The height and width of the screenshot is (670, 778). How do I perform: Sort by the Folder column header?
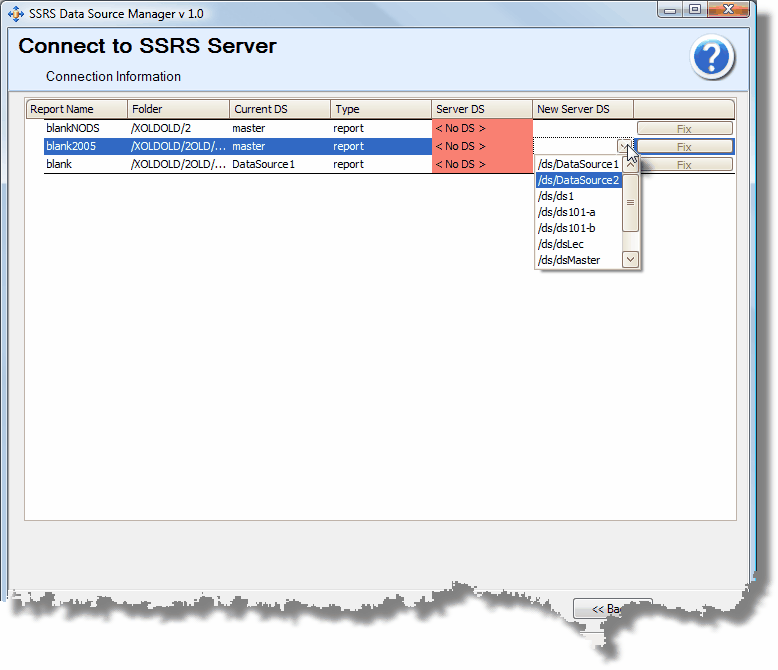(179, 109)
